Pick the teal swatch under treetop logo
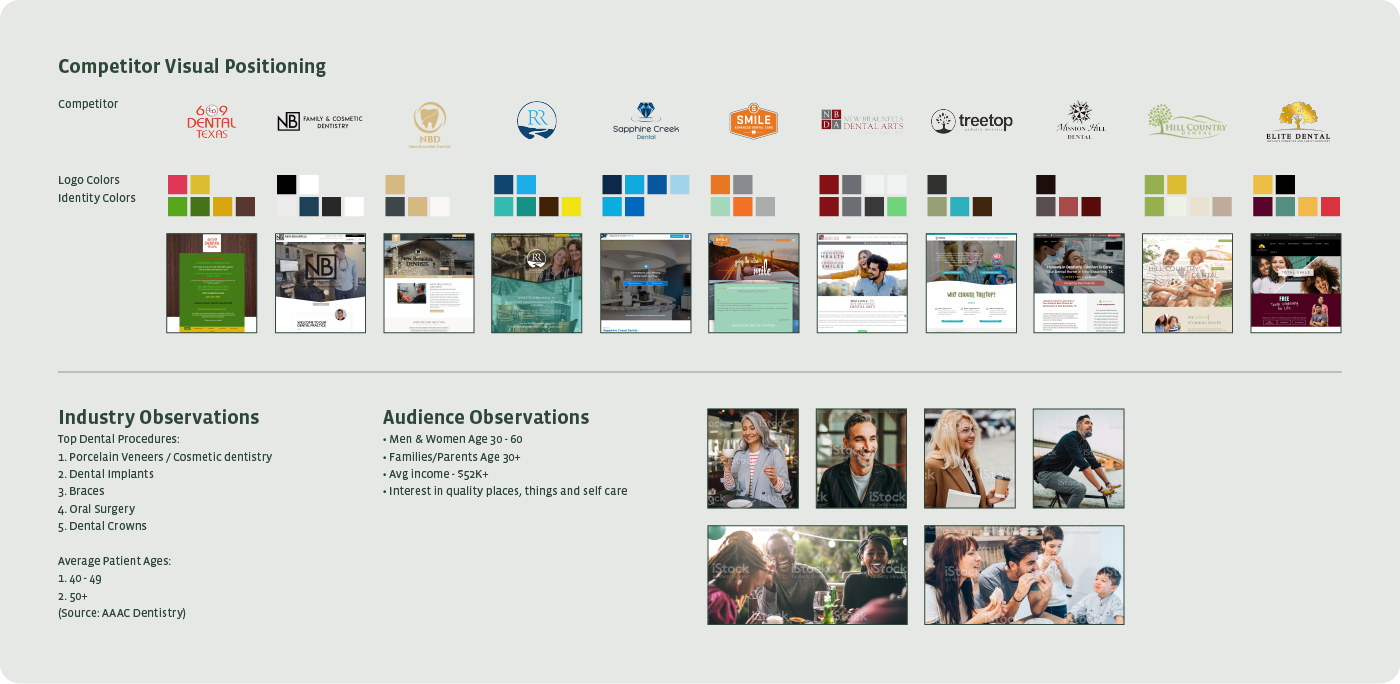Screen dimensions: 1400x684 click(x=959, y=207)
